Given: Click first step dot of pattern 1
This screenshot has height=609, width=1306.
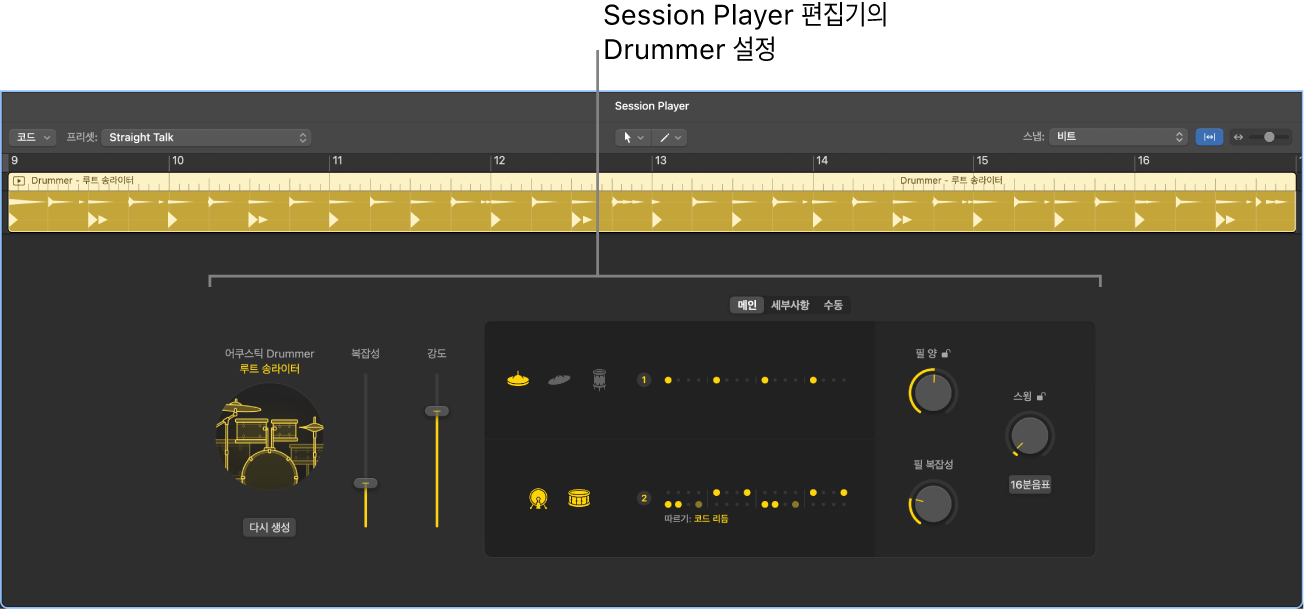Looking at the screenshot, I should click(668, 380).
